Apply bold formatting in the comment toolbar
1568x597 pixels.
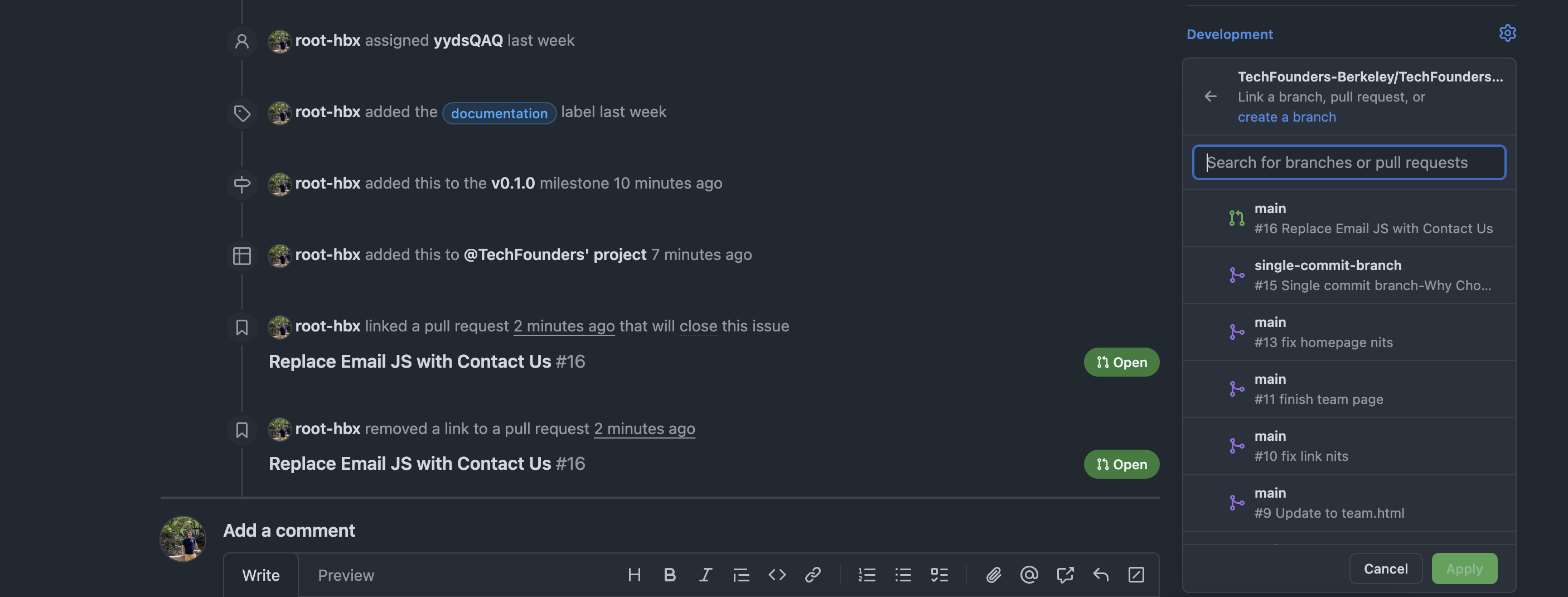(670, 575)
